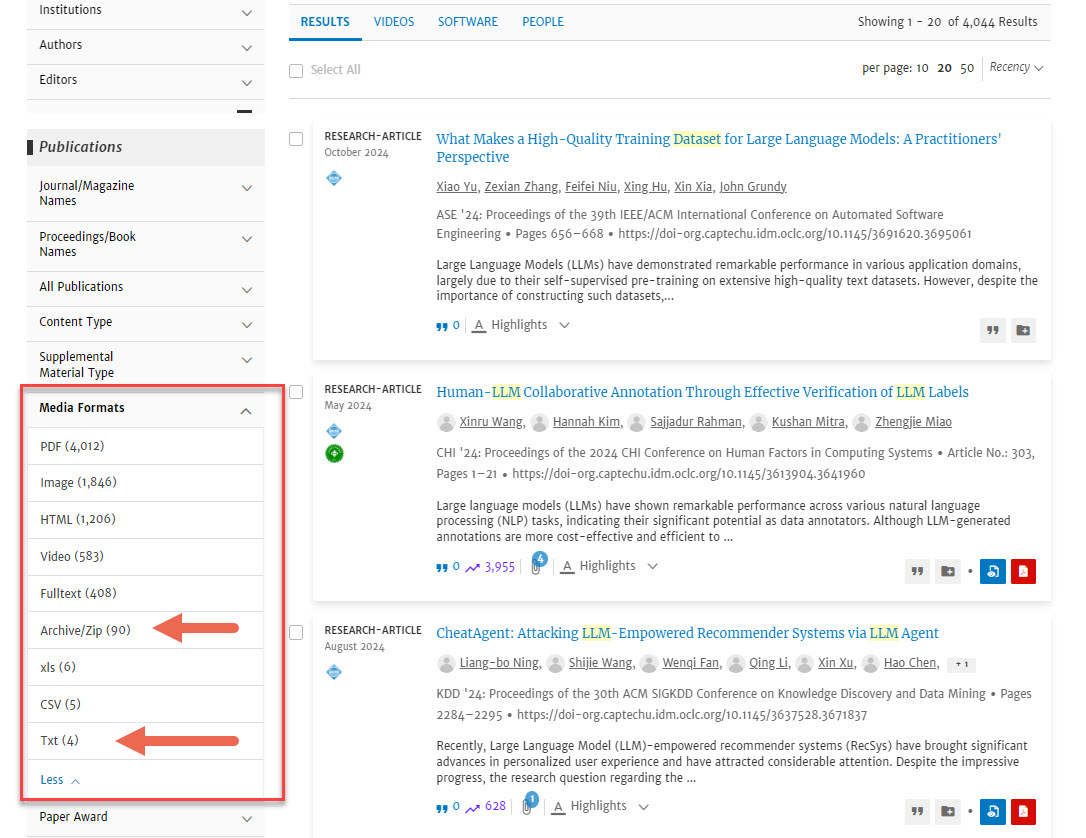The height and width of the screenshot is (838, 1086).
Task: Click paperclip attachment icon with badge 1
Action: click(529, 807)
